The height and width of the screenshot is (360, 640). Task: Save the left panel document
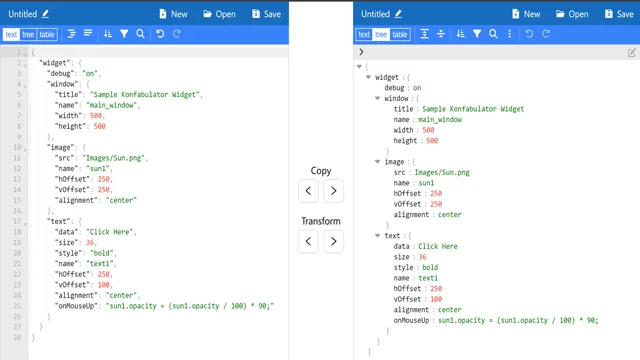267,14
